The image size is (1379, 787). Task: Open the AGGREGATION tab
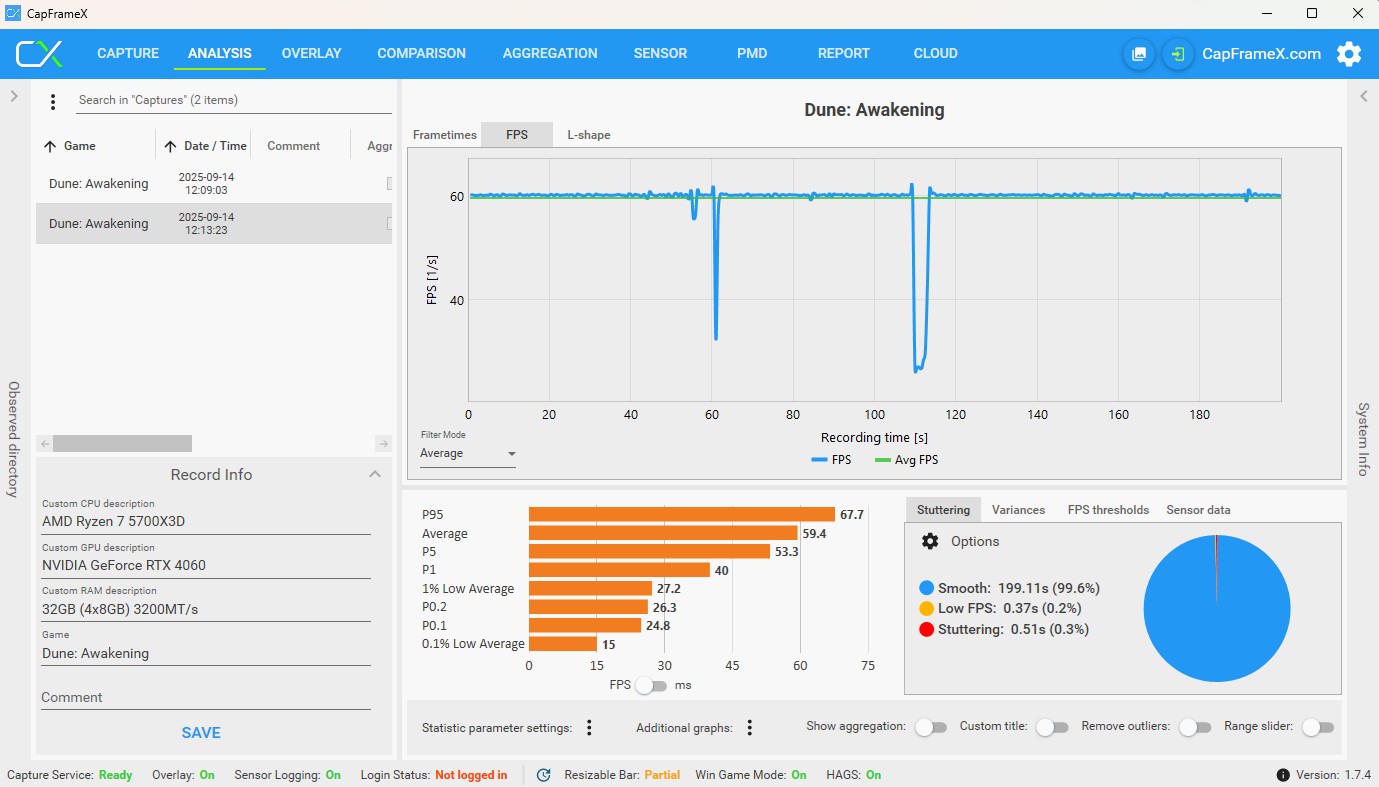tap(550, 54)
